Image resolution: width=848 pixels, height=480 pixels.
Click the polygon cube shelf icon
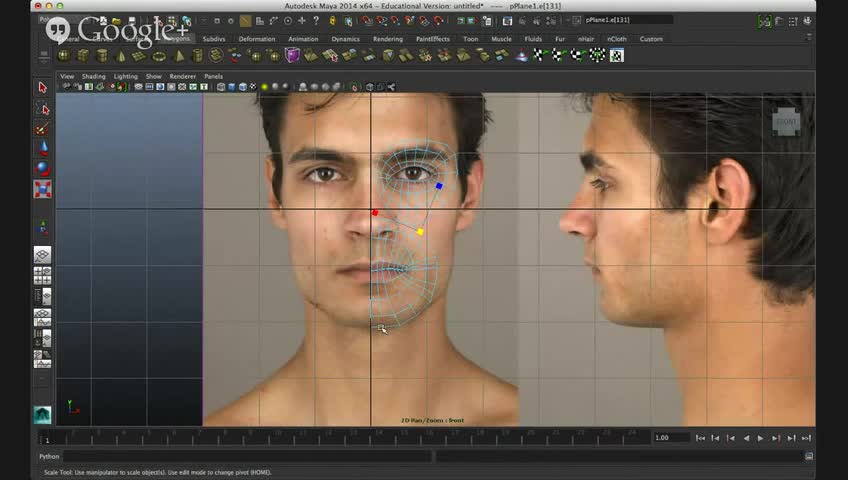coord(83,56)
